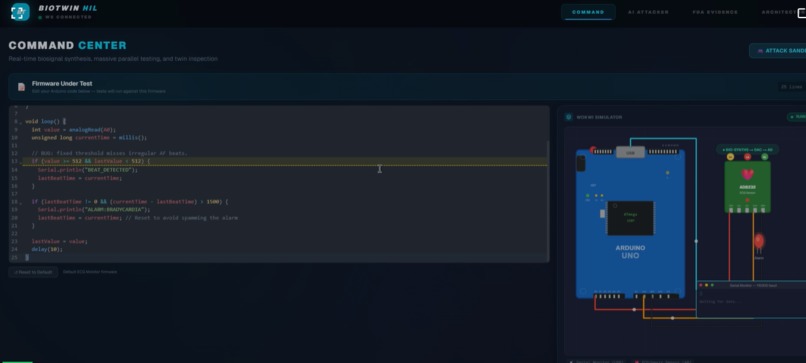Click the green pin badge above the AD8232 module

[x=764, y=157]
